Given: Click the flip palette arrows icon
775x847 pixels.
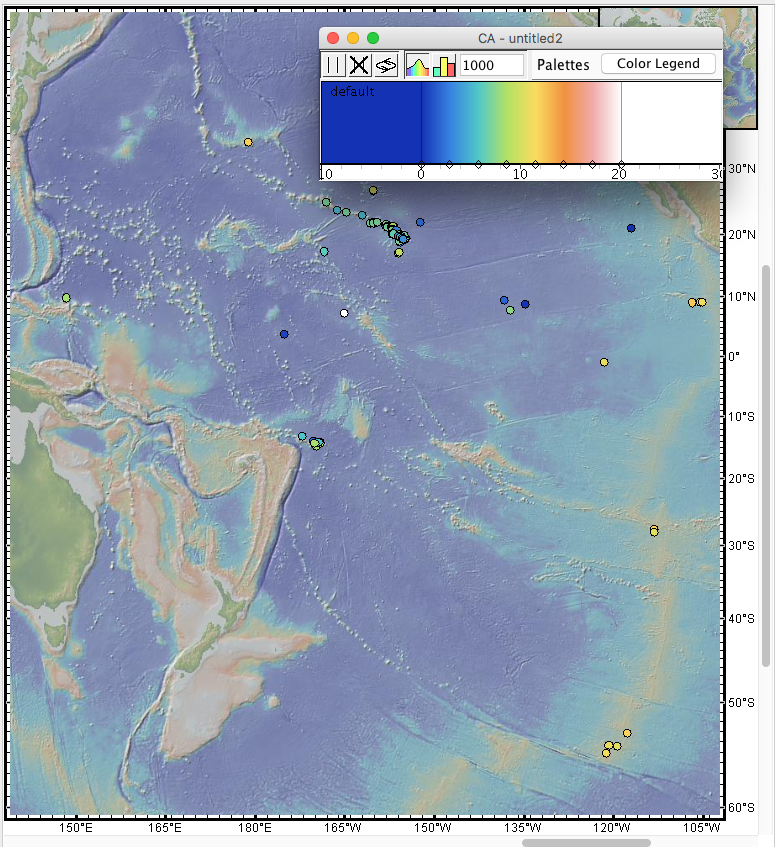Looking at the screenshot, I should 386,65.
